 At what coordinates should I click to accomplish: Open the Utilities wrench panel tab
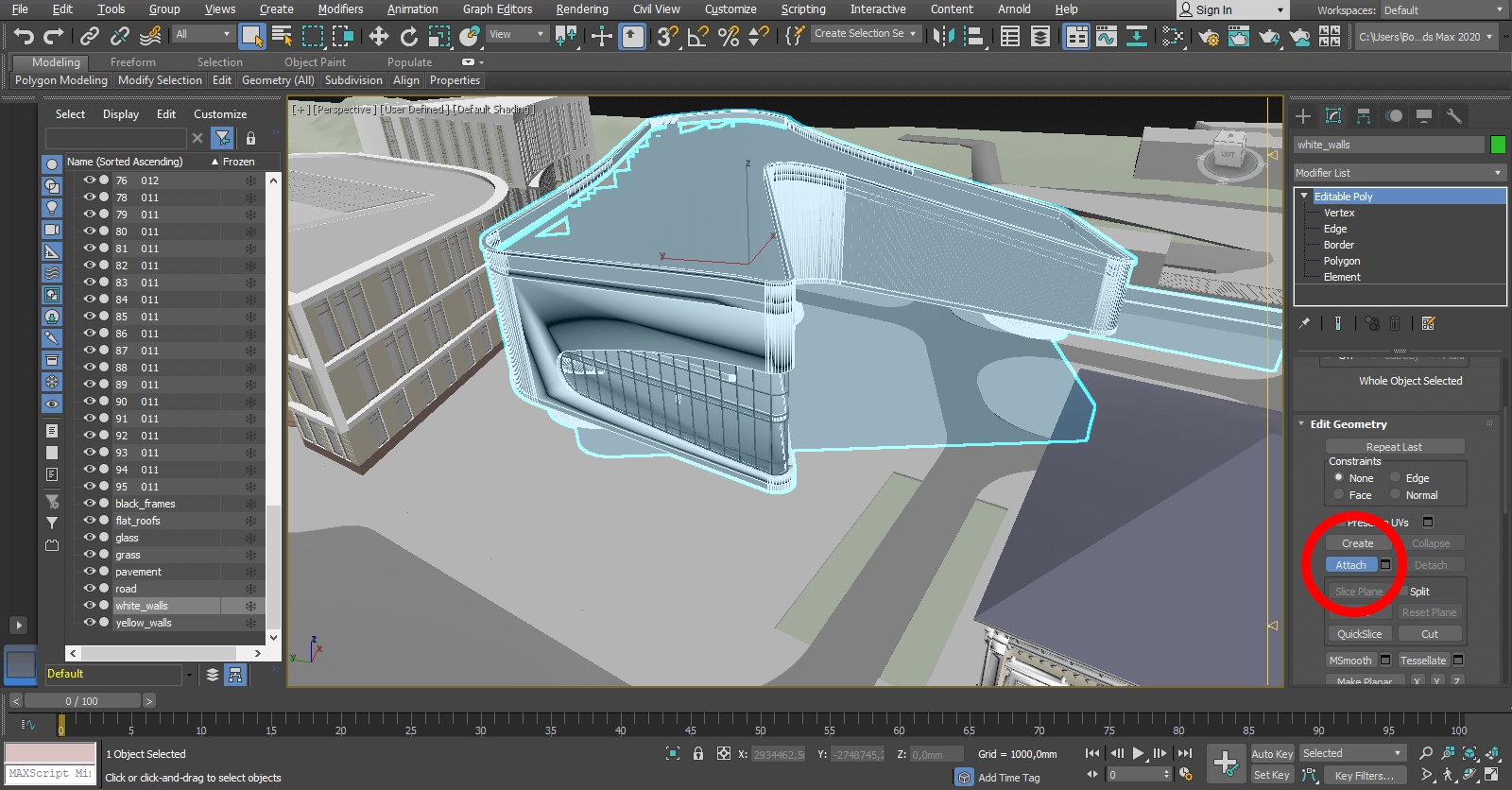[x=1454, y=116]
